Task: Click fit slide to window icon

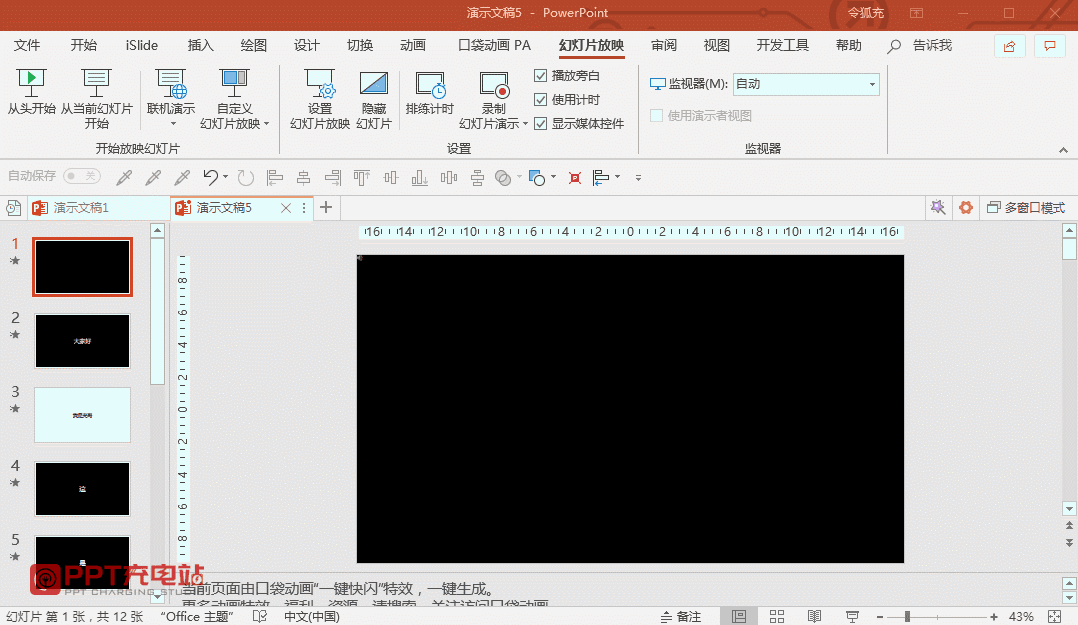Action: coord(1055,617)
